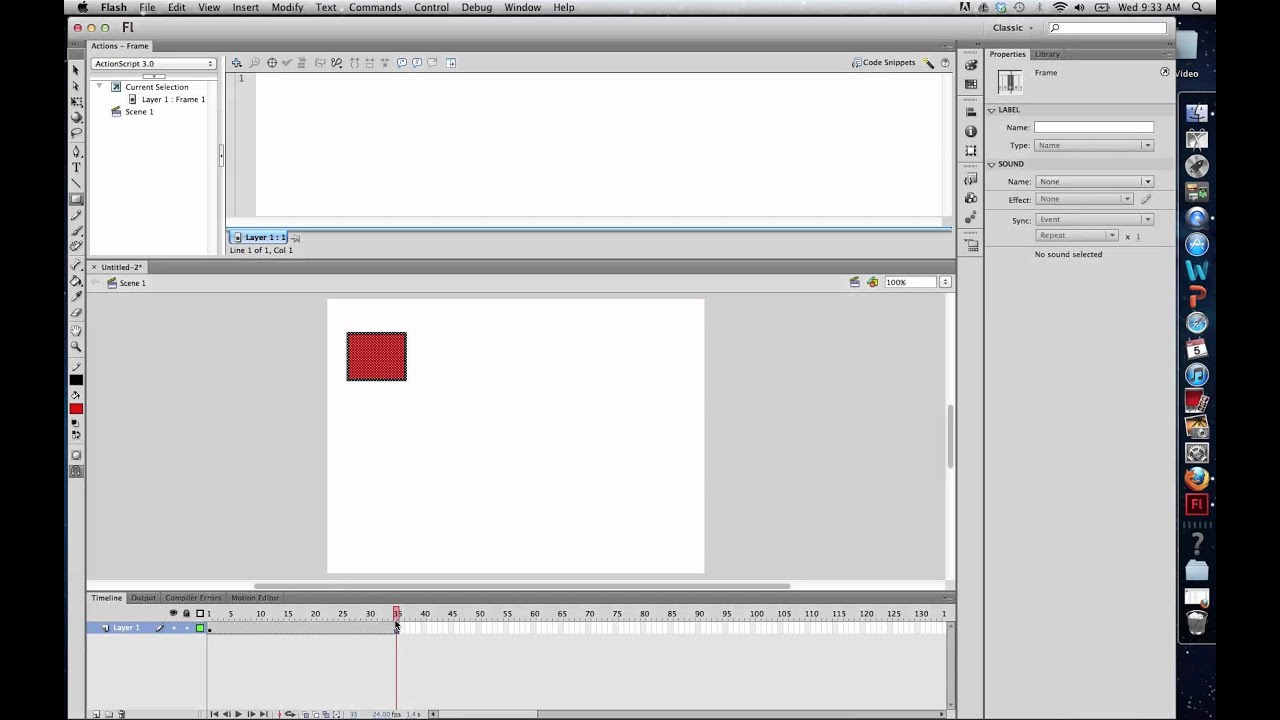Screen dimensions: 1280x720
Task: Toggle Layer 1 green outline square
Action: point(200,628)
